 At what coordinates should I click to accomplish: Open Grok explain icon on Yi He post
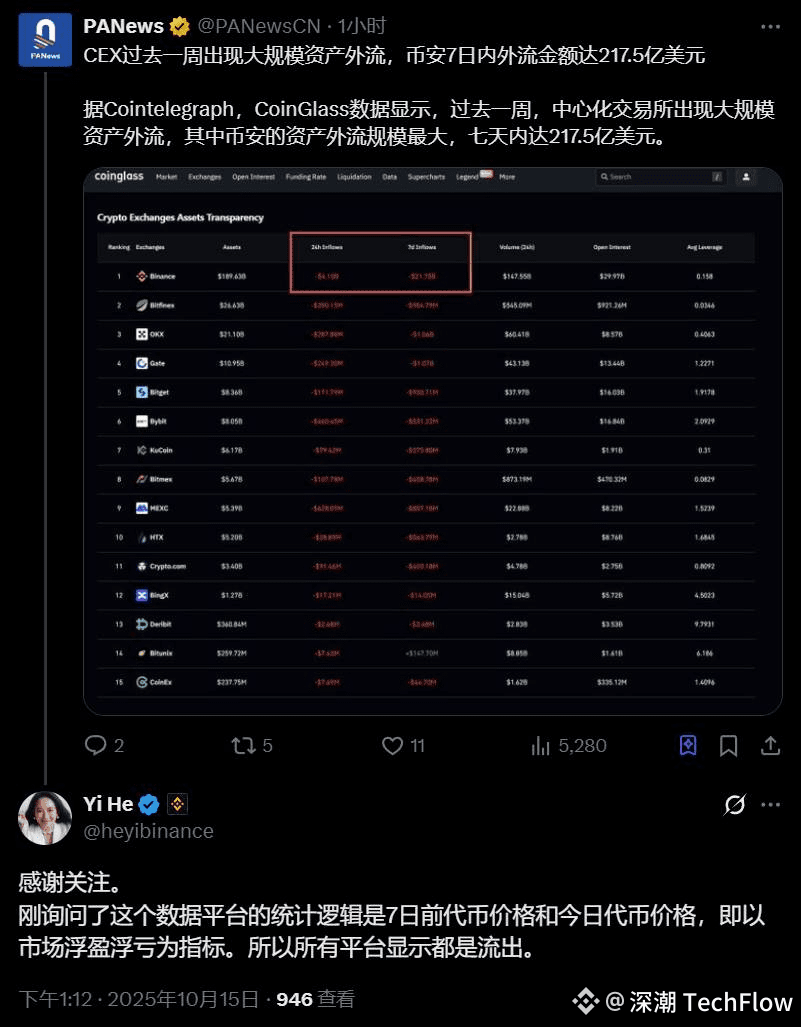(x=734, y=804)
